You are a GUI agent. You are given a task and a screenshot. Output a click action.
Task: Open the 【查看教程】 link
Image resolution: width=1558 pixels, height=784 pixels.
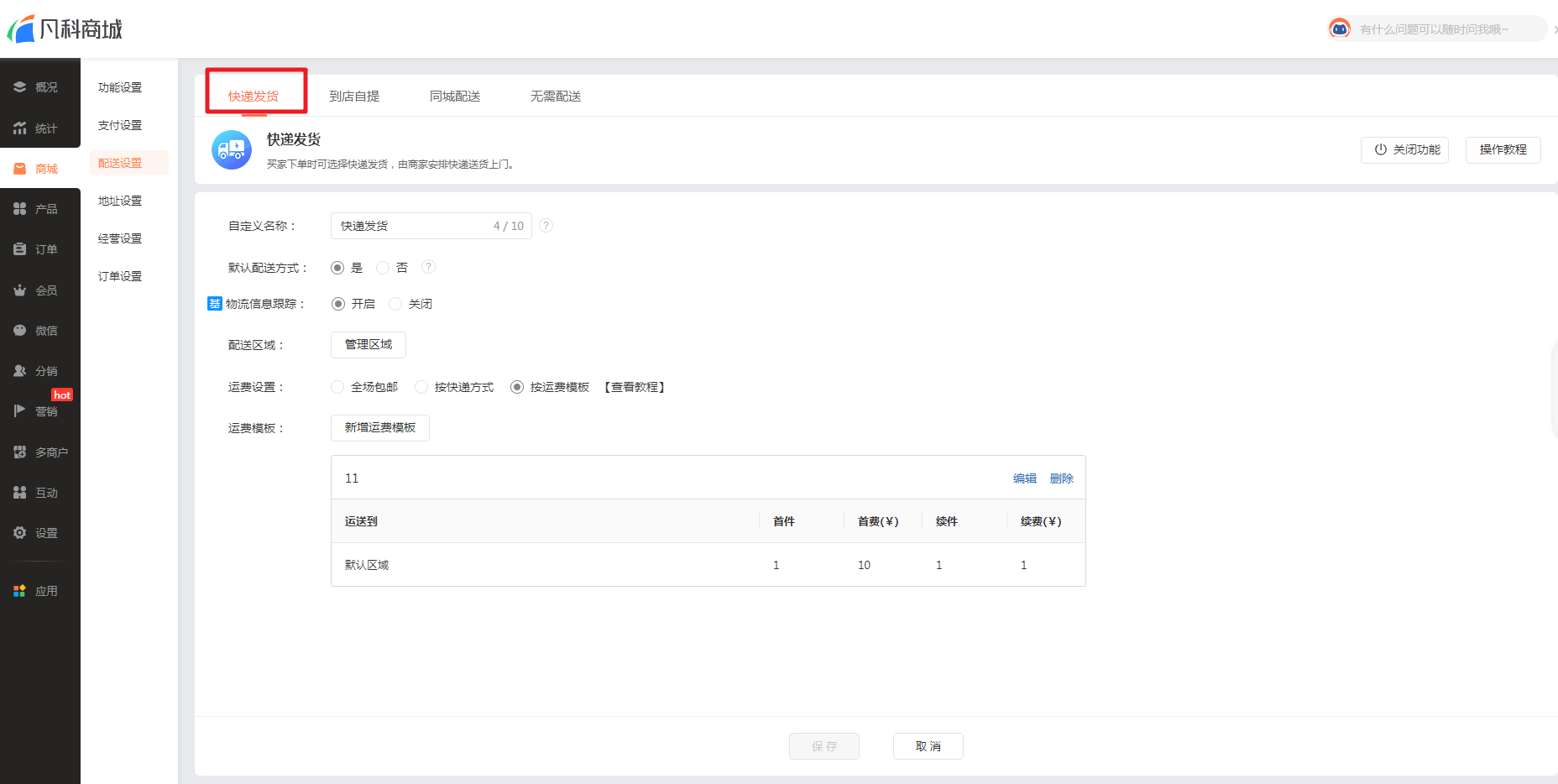[635, 387]
